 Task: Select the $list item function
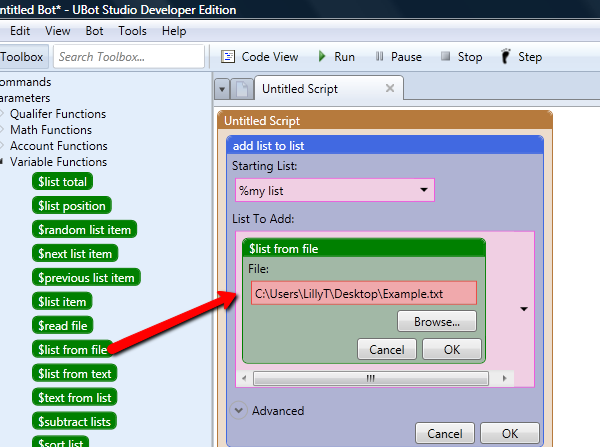(62, 301)
